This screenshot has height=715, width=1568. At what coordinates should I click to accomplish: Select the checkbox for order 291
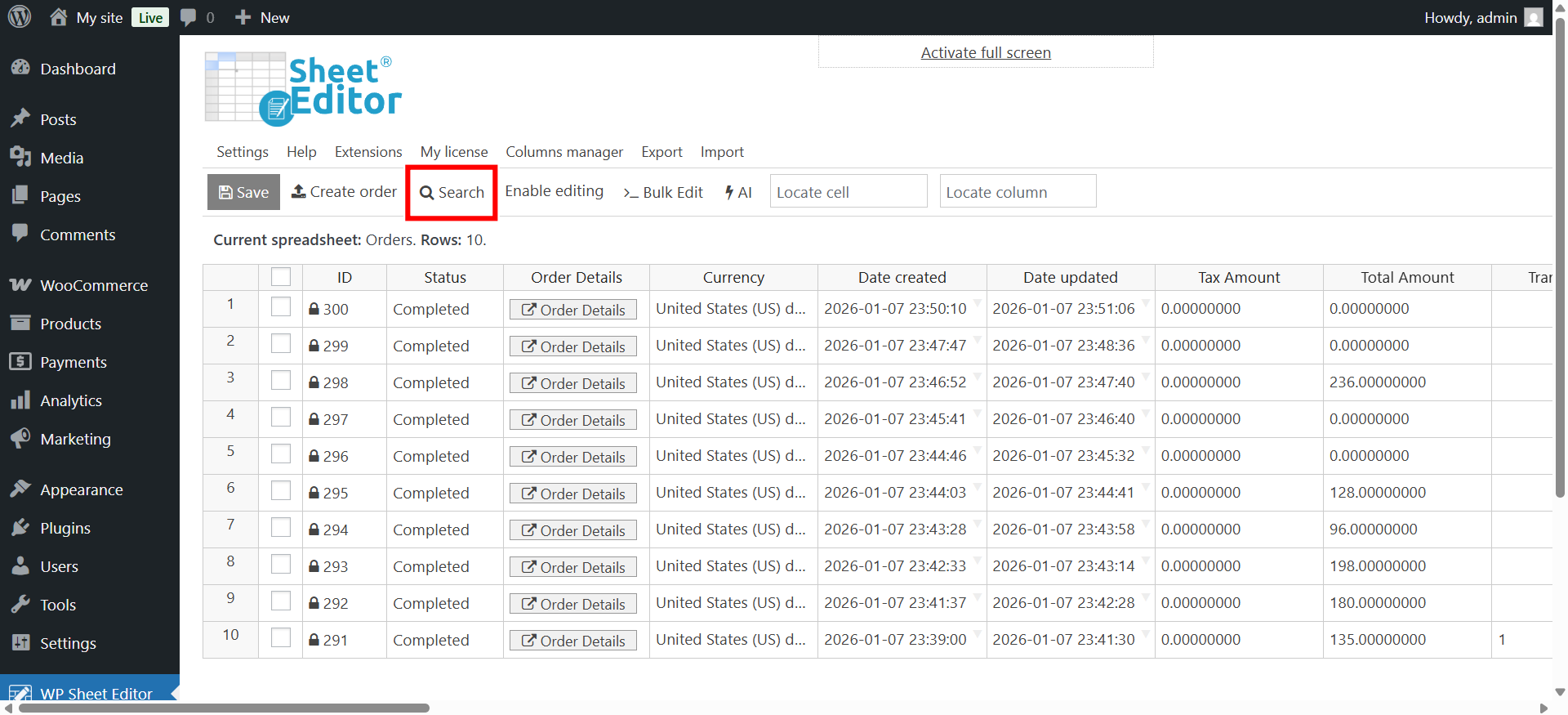click(x=281, y=638)
